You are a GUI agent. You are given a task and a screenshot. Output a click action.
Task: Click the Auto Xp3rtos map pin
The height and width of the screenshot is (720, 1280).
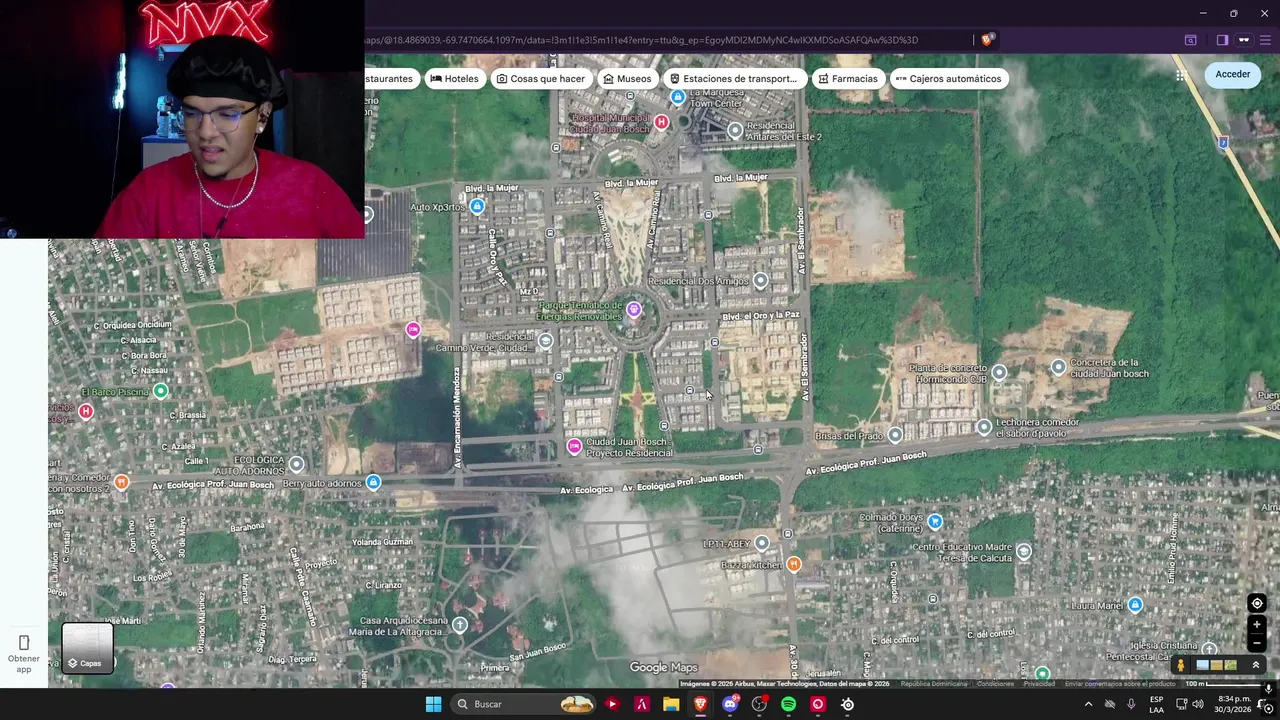tap(477, 206)
